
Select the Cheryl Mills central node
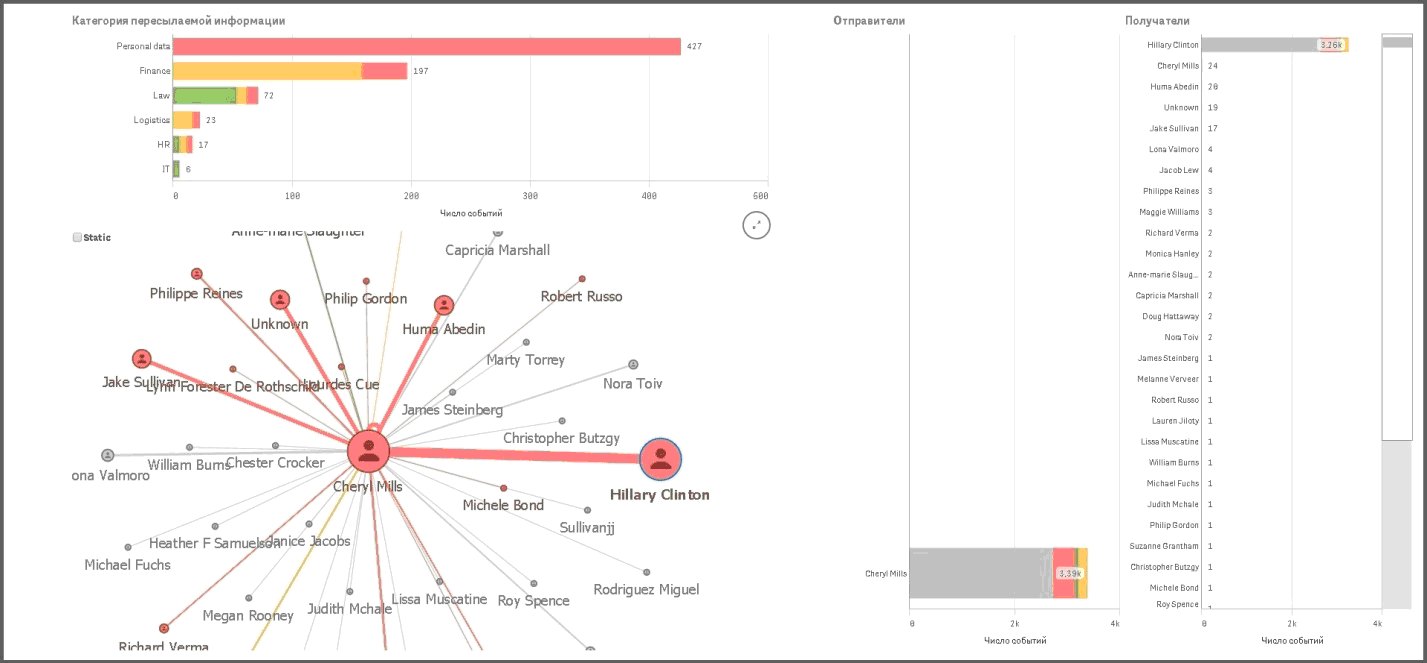(368, 452)
